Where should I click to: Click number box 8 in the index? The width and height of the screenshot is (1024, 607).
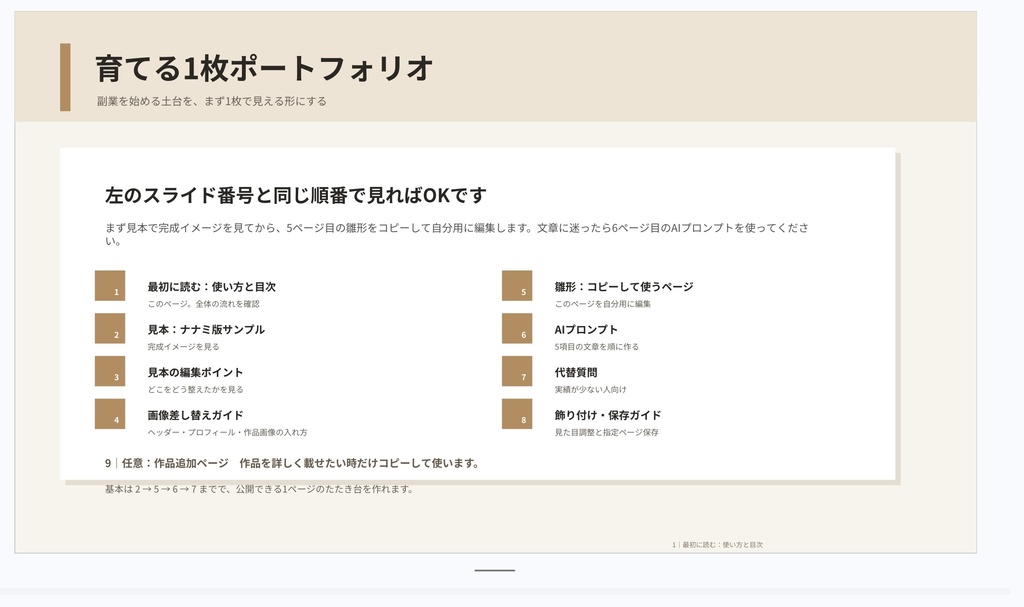[517, 414]
